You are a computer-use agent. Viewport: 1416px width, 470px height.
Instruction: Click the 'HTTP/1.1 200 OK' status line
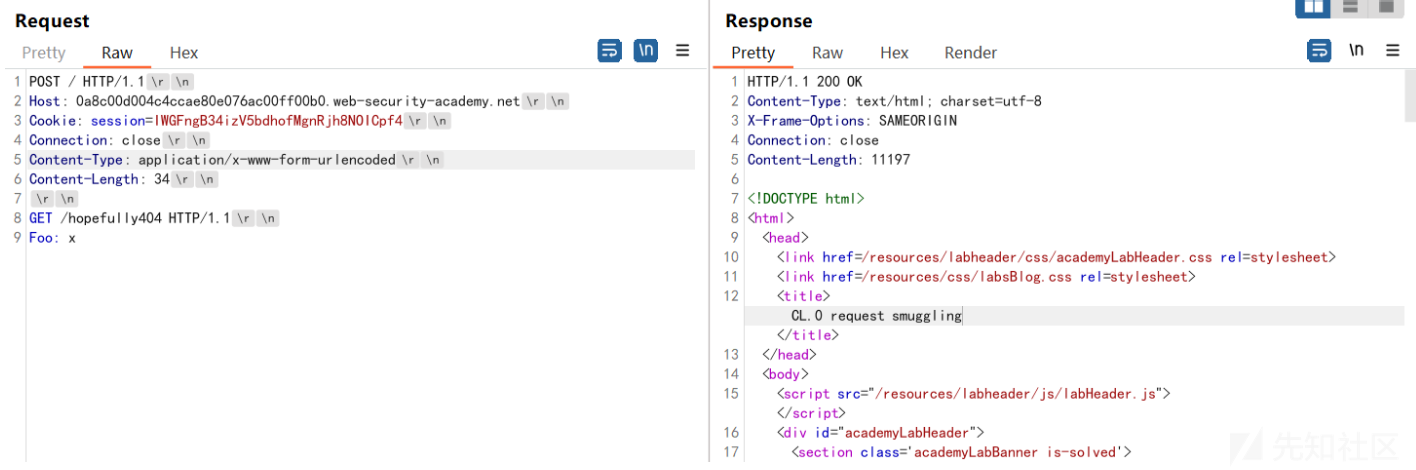[804, 82]
